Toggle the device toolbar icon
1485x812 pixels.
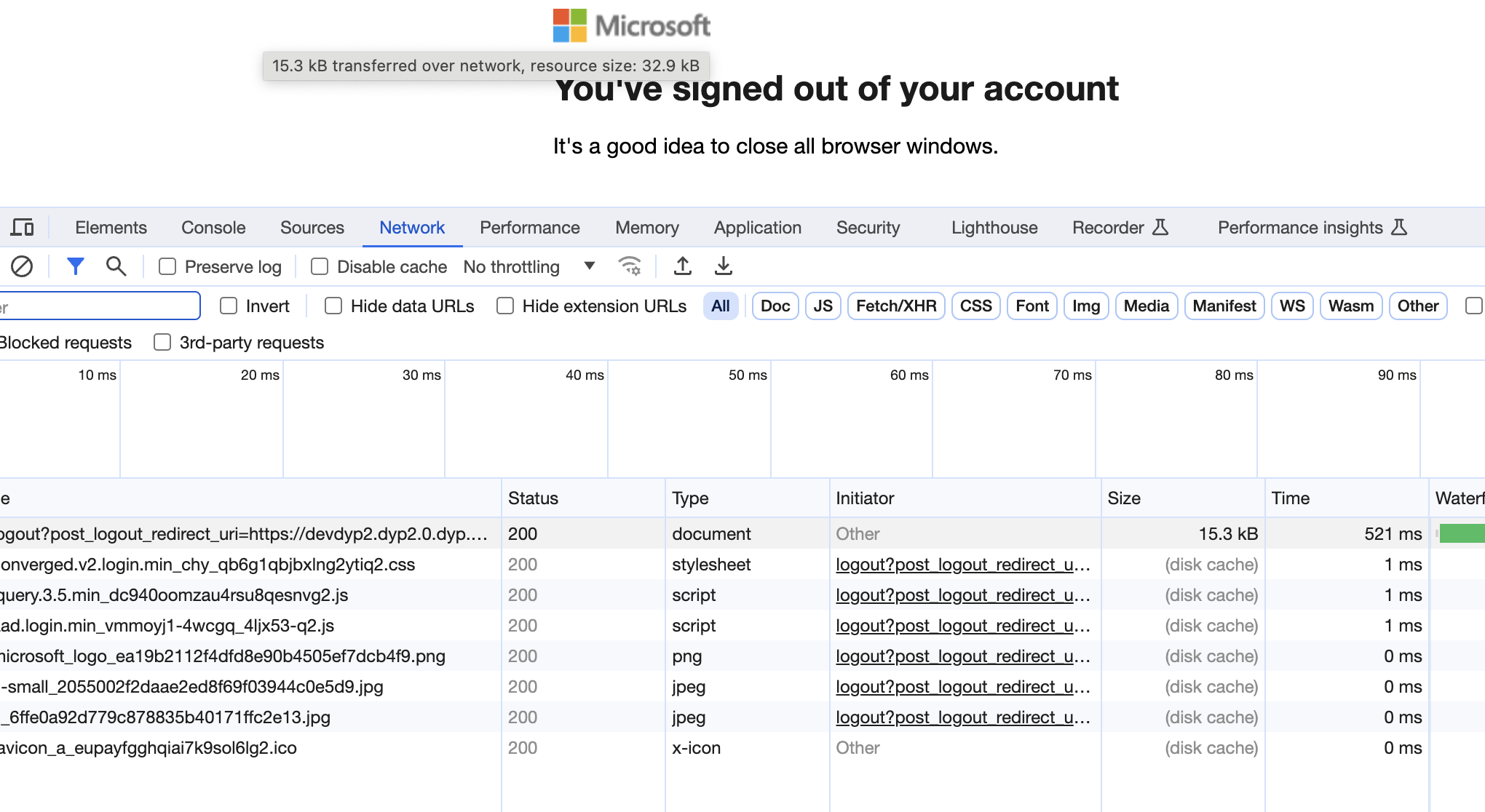pos(22,228)
